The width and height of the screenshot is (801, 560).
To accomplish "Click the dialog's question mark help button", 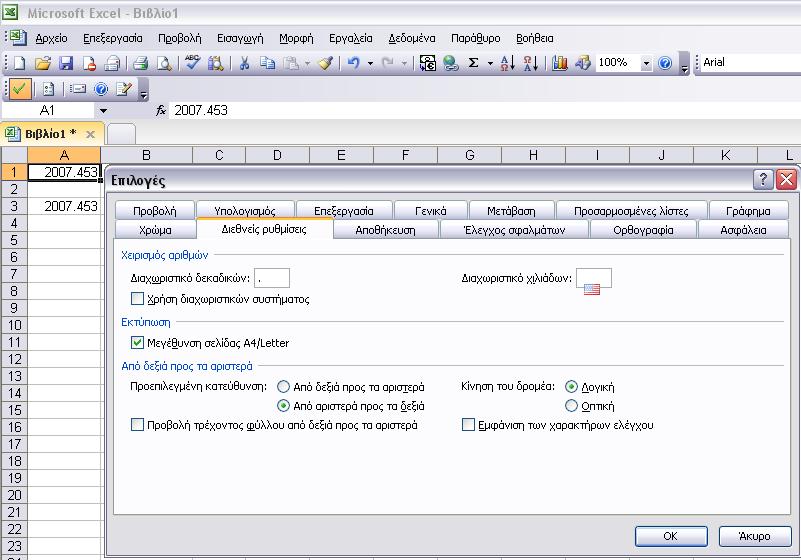I will (x=763, y=179).
